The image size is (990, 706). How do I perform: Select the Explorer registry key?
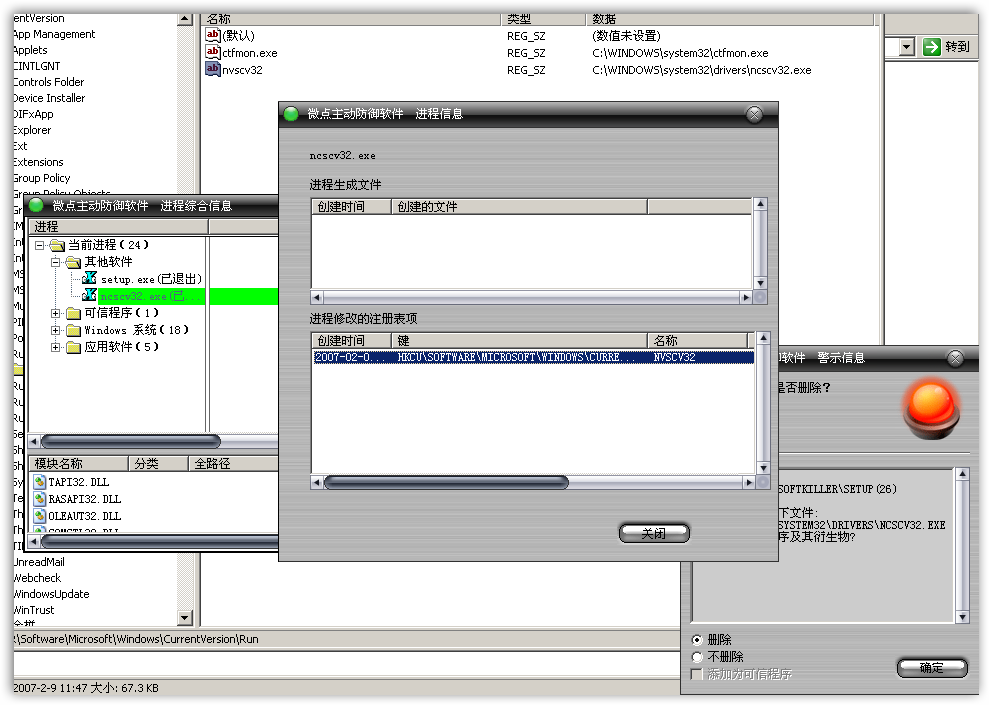point(32,130)
